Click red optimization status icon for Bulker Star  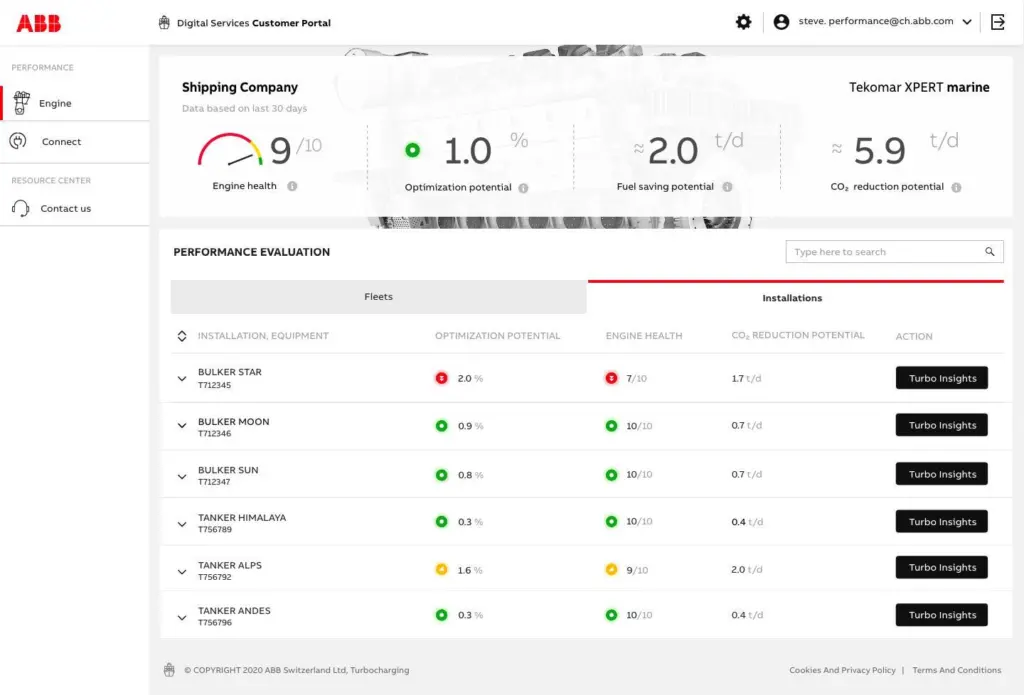pos(441,378)
